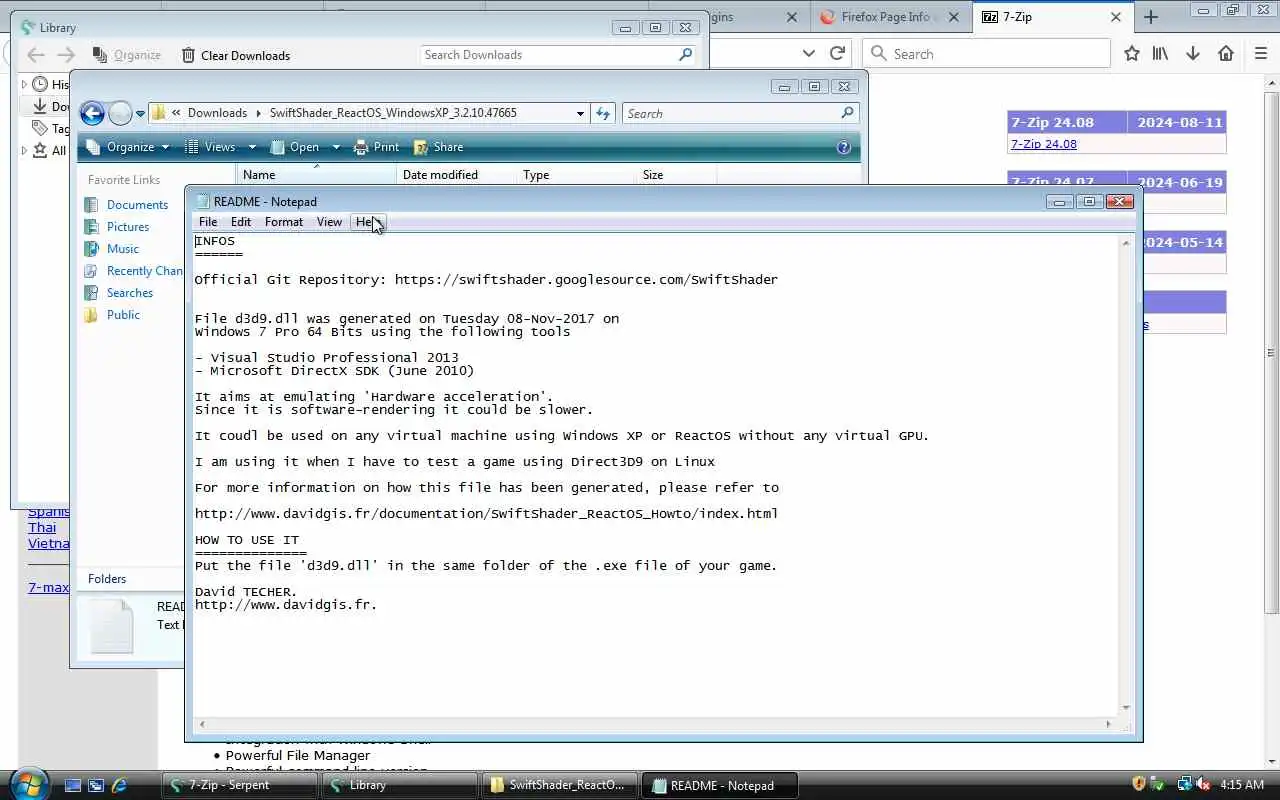Launch Internet Explorer from quick launch

[x=120, y=785]
